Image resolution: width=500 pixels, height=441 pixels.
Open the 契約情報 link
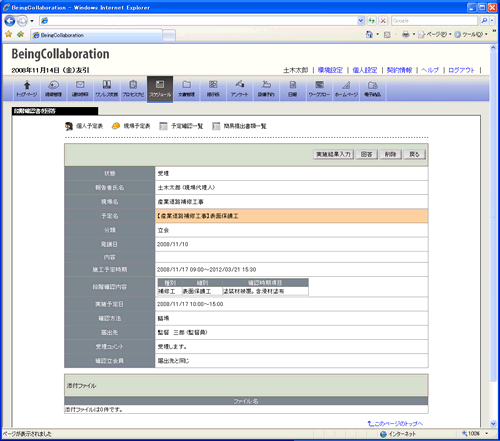(399, 70)
